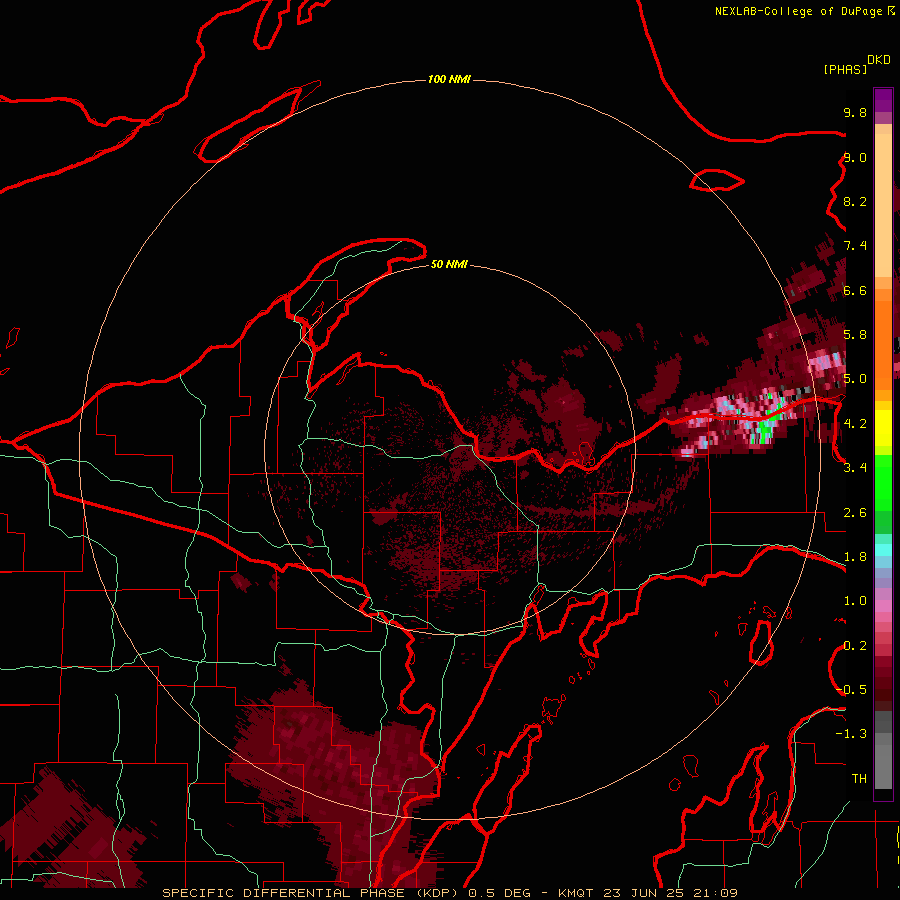This screenshot has width=900, height=900.
Task: Click the 1.8 value on the color scale
Action: pyautogui.click(x=855, y=557)
